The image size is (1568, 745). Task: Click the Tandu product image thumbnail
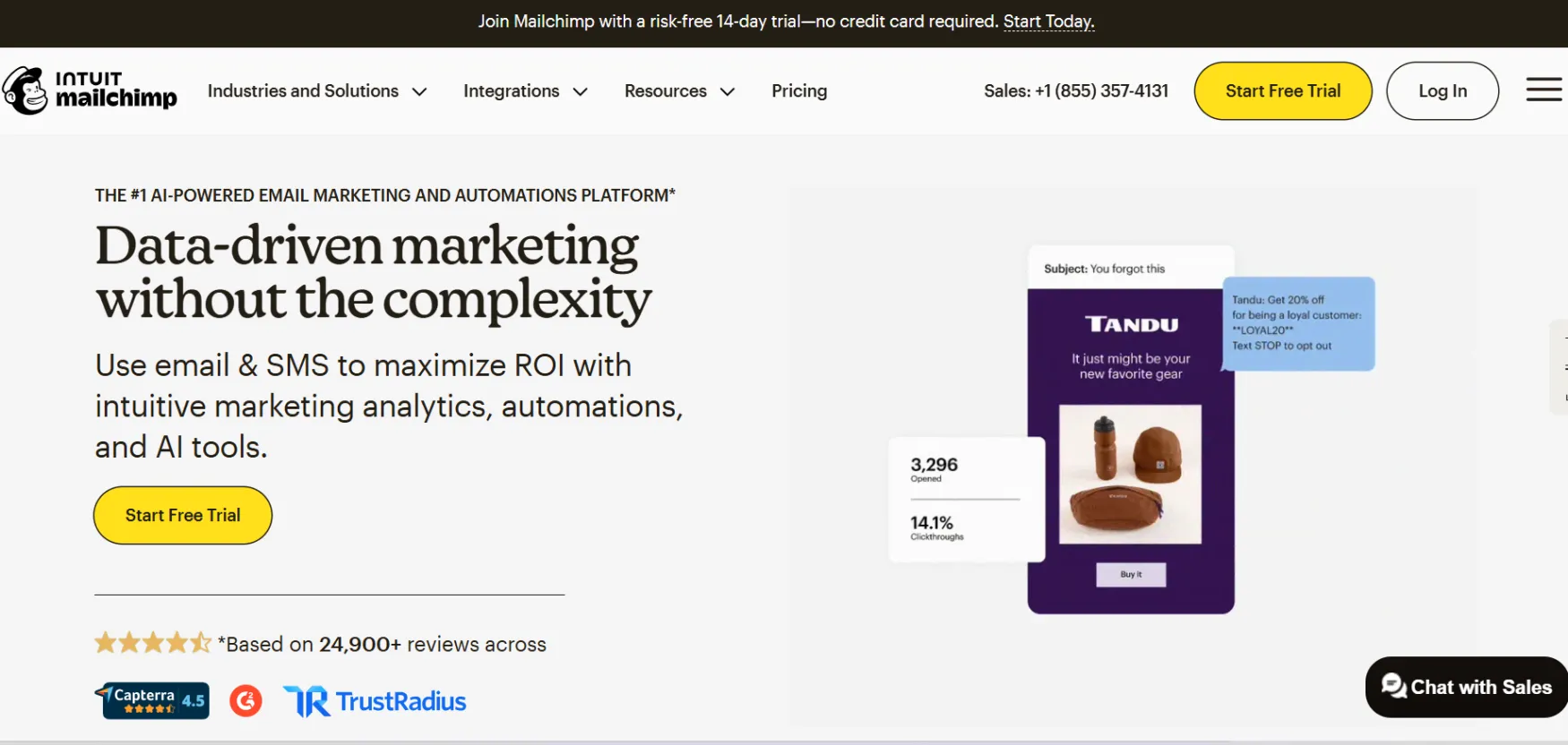pyautogui.click(x=1130, y=474)
